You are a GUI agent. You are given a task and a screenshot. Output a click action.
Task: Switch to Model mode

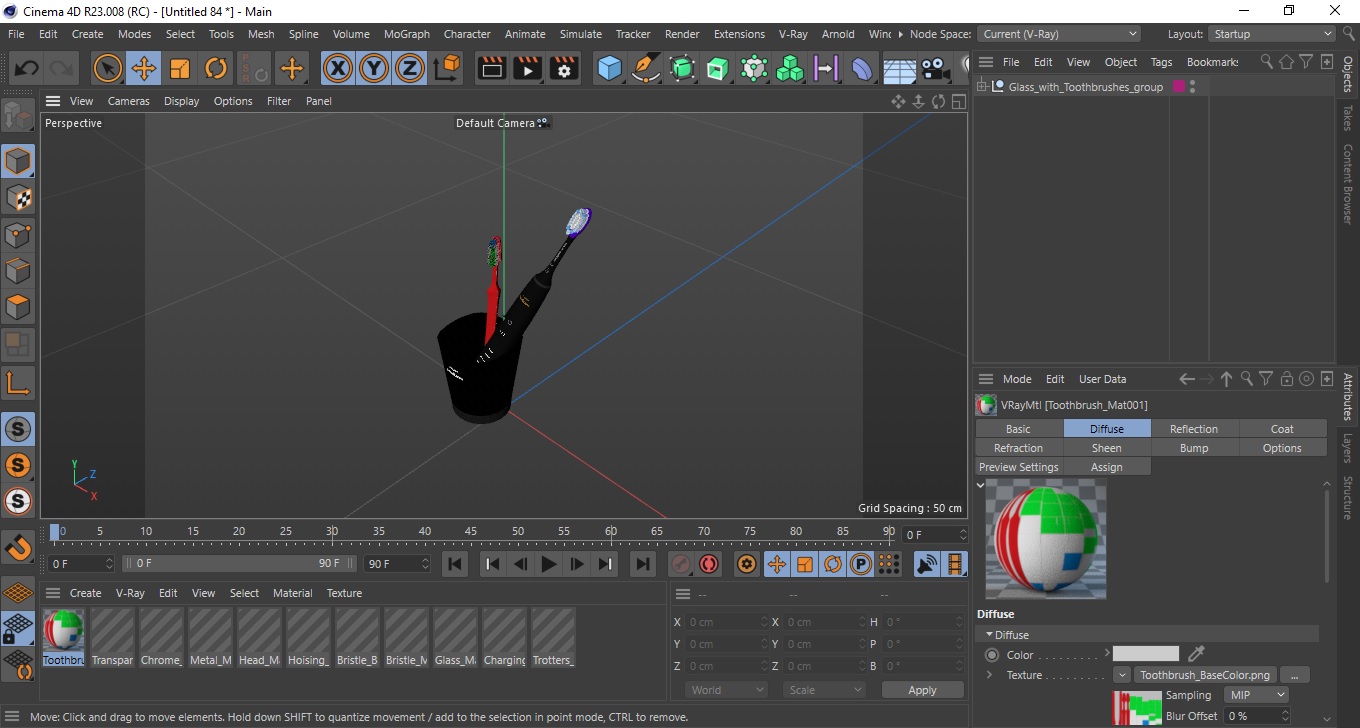[18, 161]
